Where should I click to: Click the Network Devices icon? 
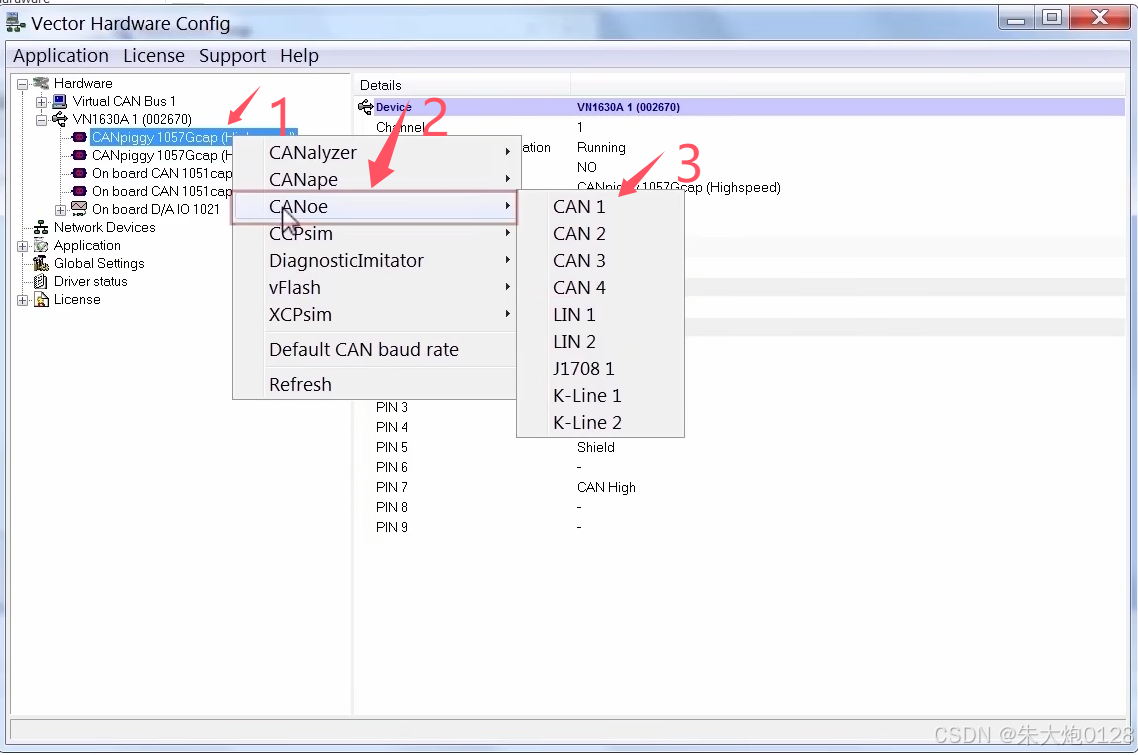41,228
